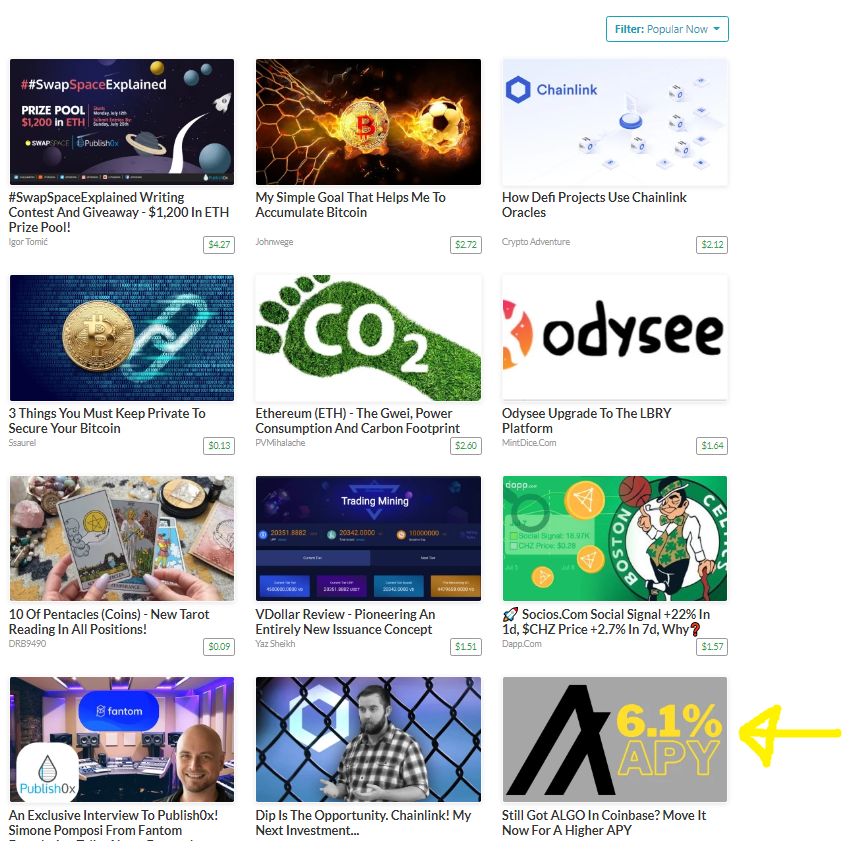
Task: Open Exclusive Interview To Publish0x title
Action: [113, 824]
